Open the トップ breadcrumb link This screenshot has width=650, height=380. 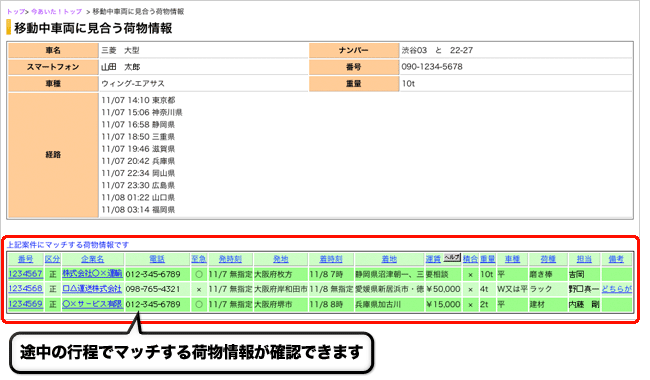click(x=15, y=12)
